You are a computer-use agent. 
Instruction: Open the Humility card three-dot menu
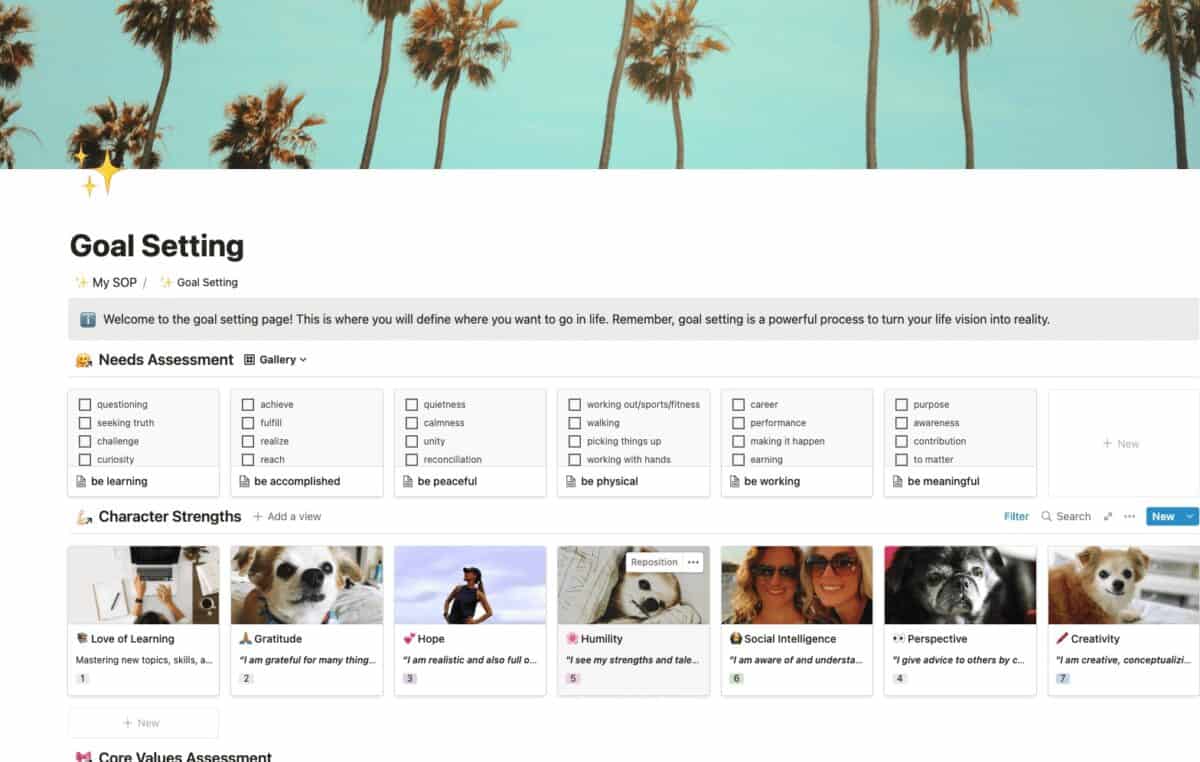pos(693,562)
